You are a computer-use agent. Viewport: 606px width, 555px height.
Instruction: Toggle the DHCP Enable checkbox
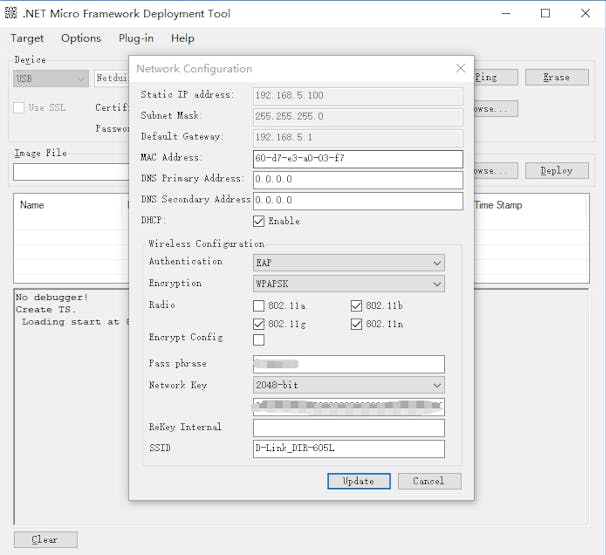point(259,221)
